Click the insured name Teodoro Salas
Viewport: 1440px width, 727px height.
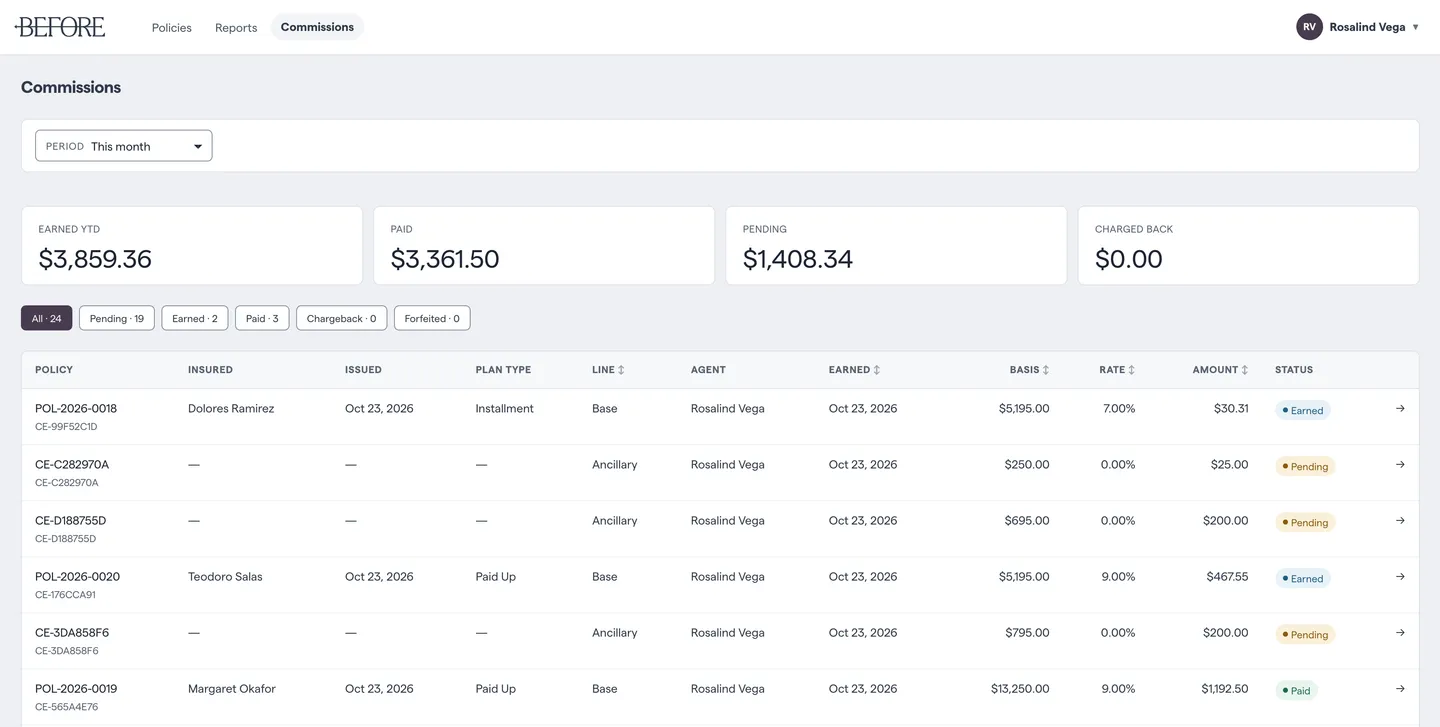click(x=225, y=577)
